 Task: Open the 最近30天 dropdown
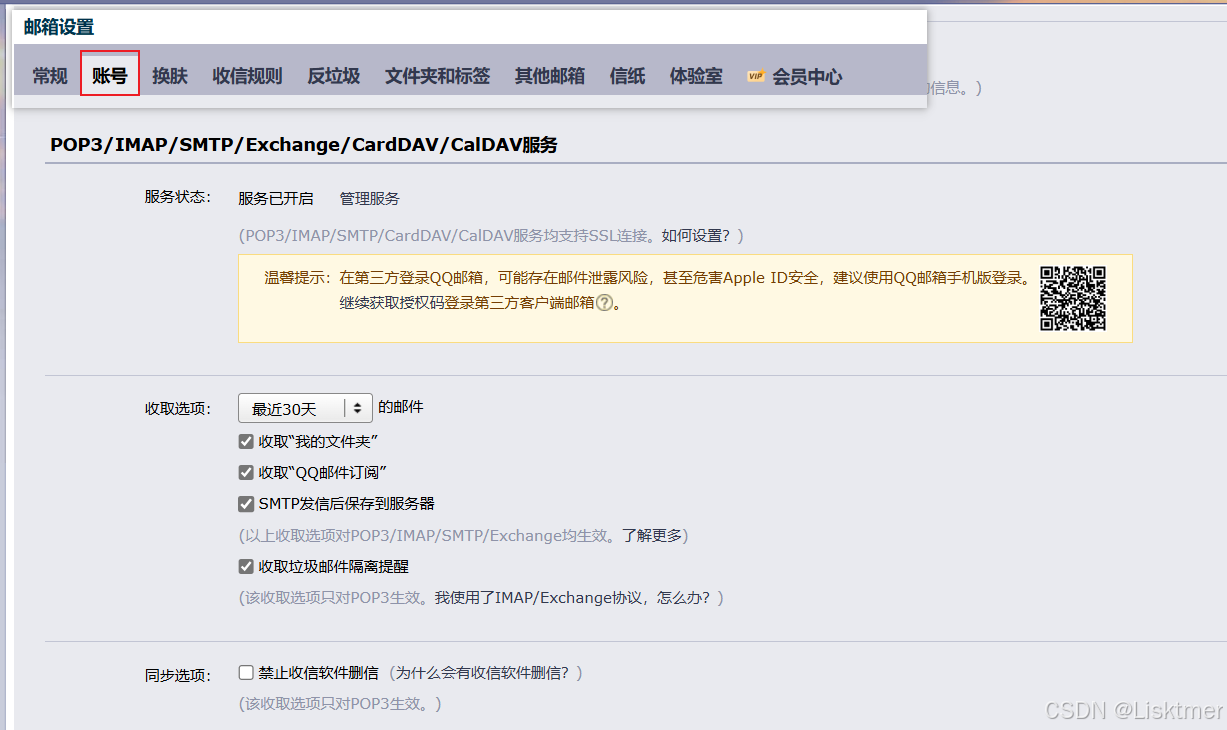click(304, 408)
